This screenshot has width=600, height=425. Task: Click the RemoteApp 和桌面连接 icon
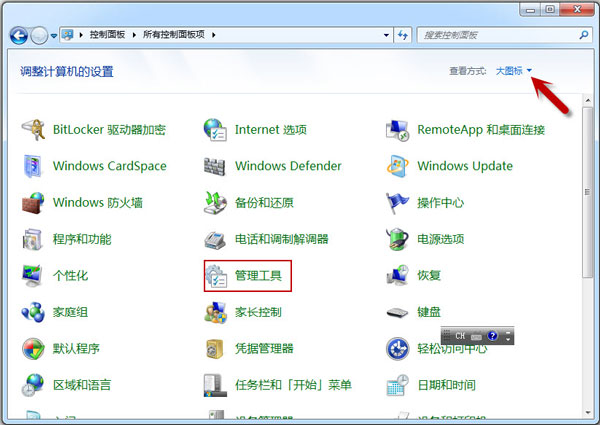398,130
